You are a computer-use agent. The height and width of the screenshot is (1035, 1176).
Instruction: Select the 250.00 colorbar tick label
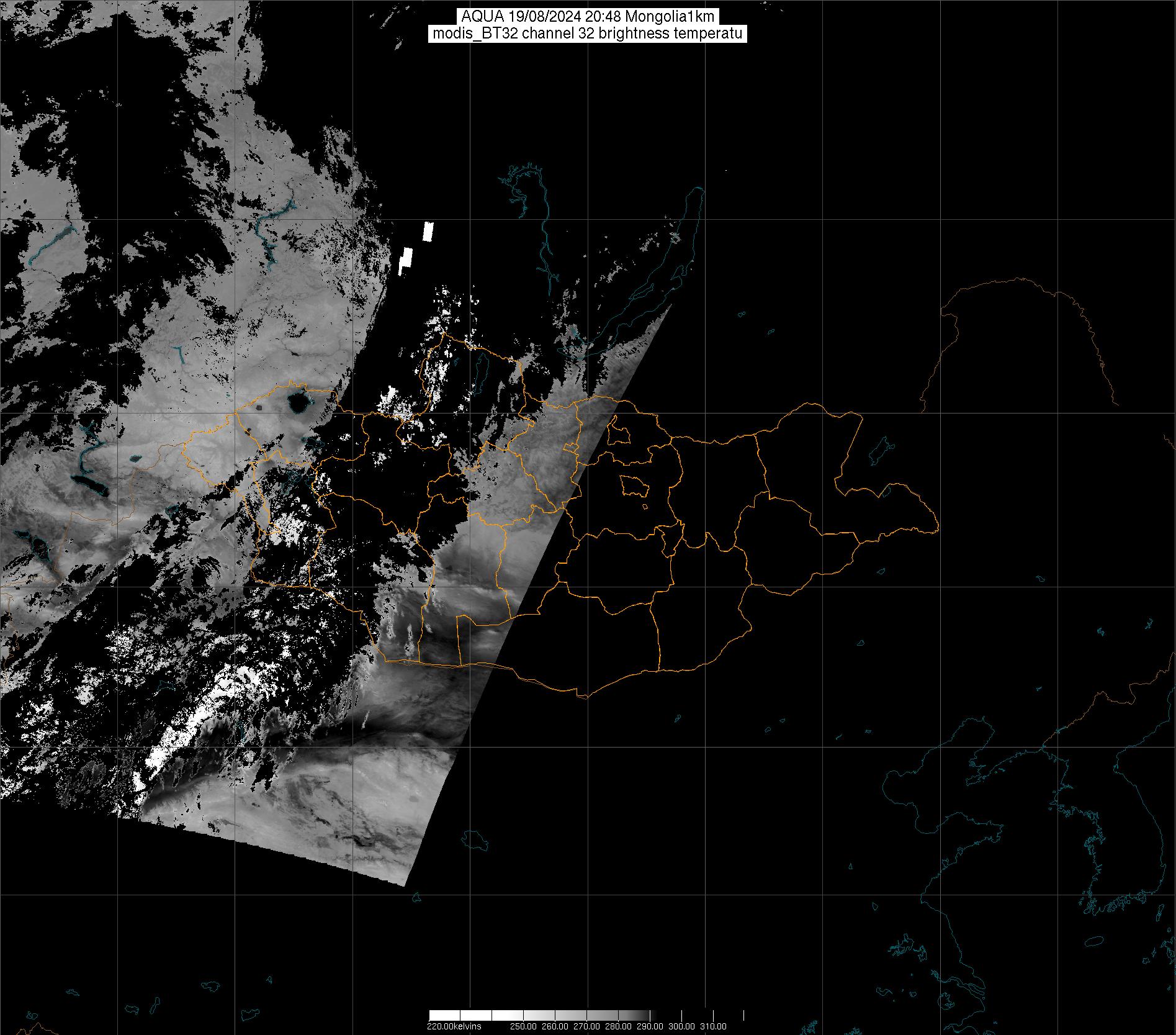point(524,1026)
